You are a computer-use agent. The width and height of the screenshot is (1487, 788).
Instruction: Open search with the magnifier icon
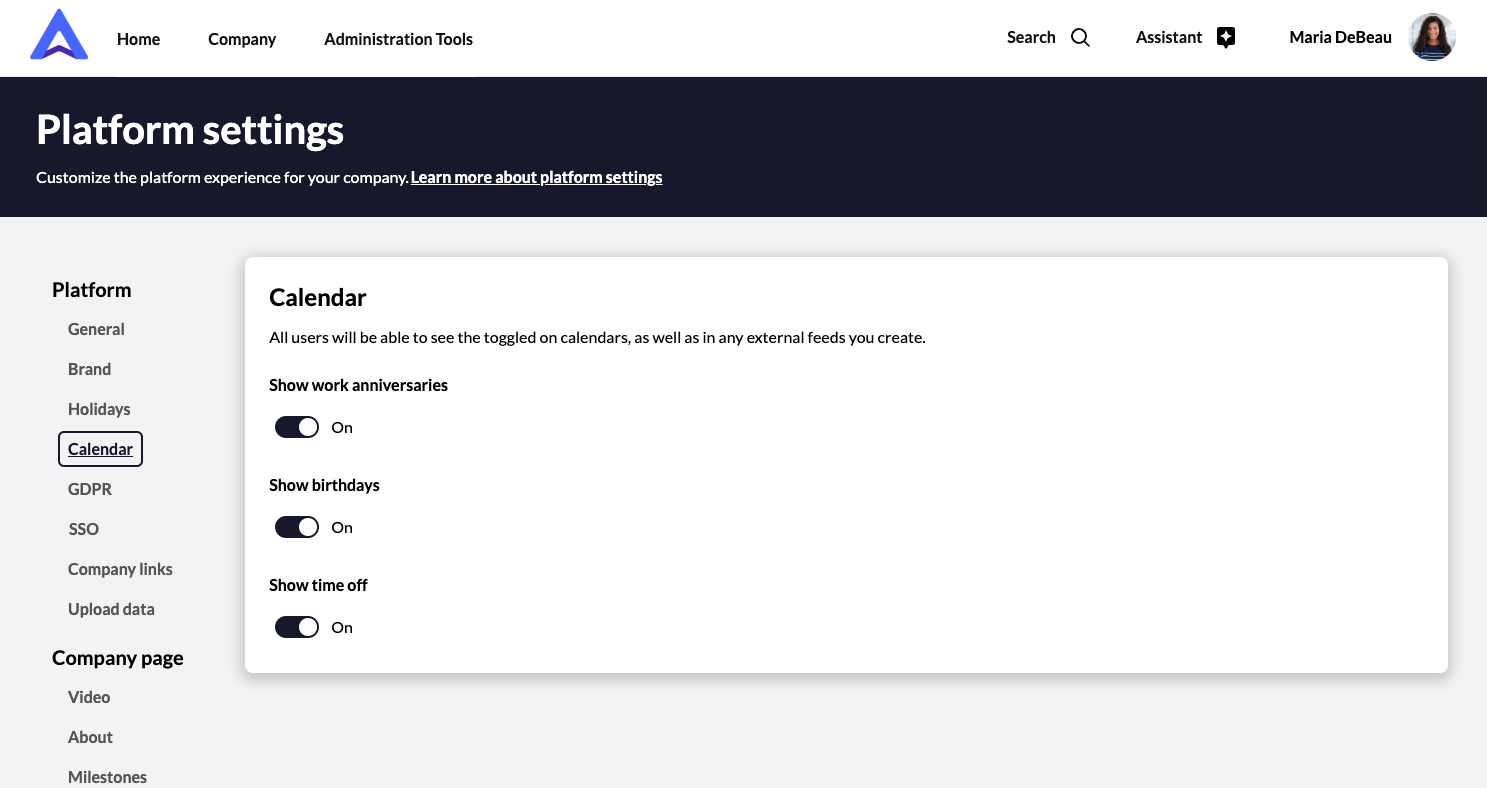[1080, 38]
